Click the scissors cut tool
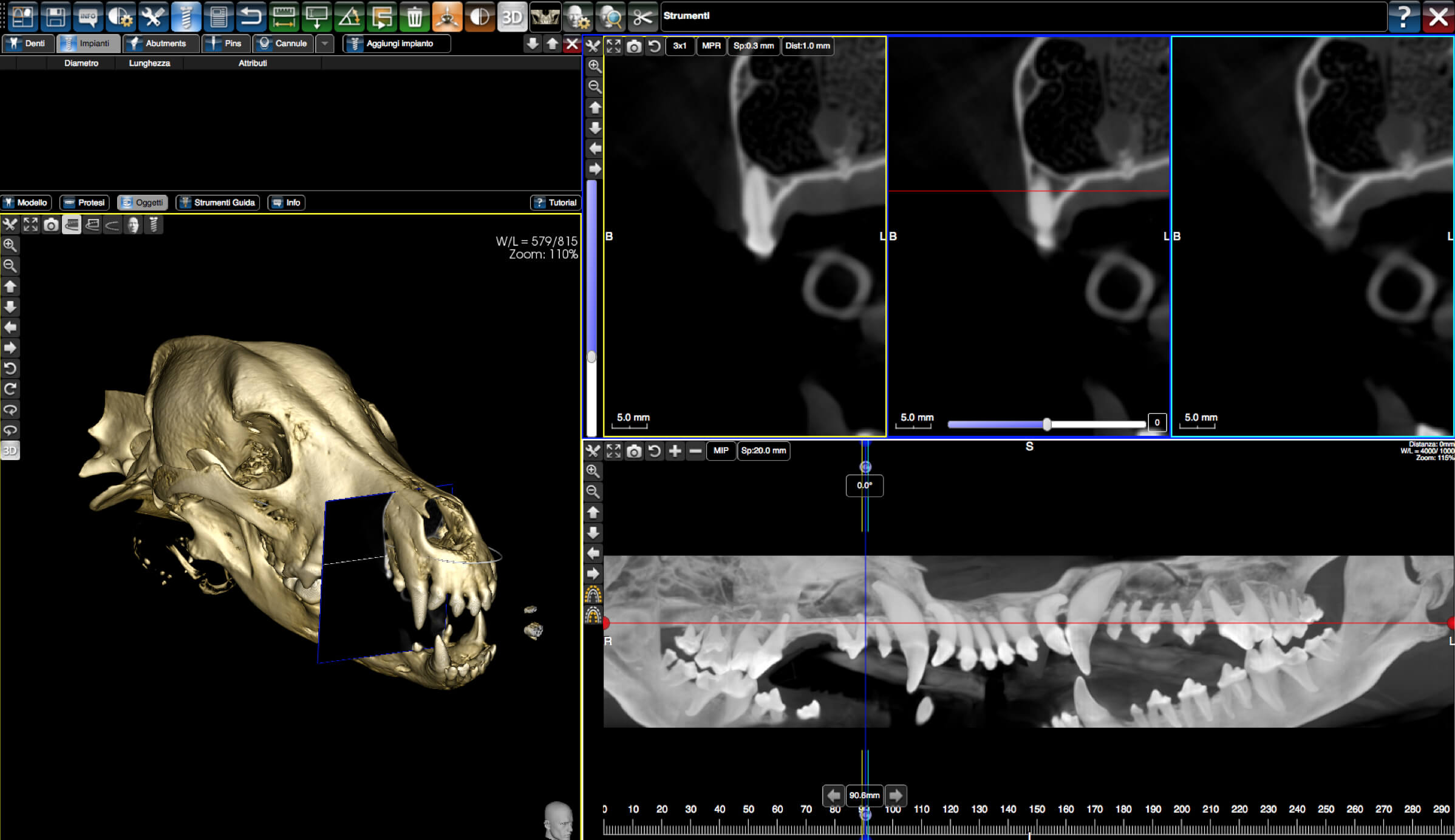The height and width of the screenshot is (840, 1455). (642, 16)
